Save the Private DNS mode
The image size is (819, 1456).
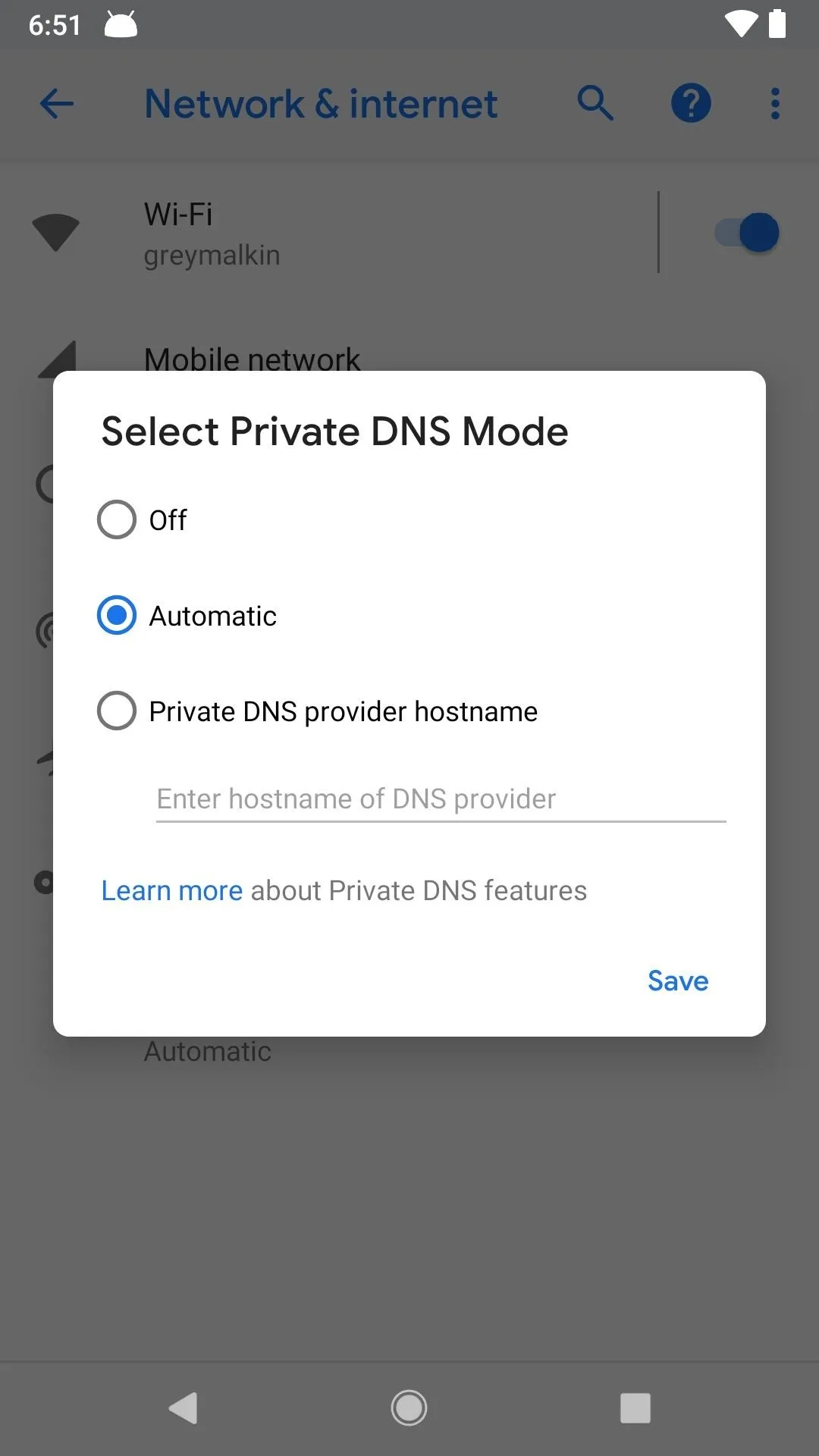coord(678,981)
